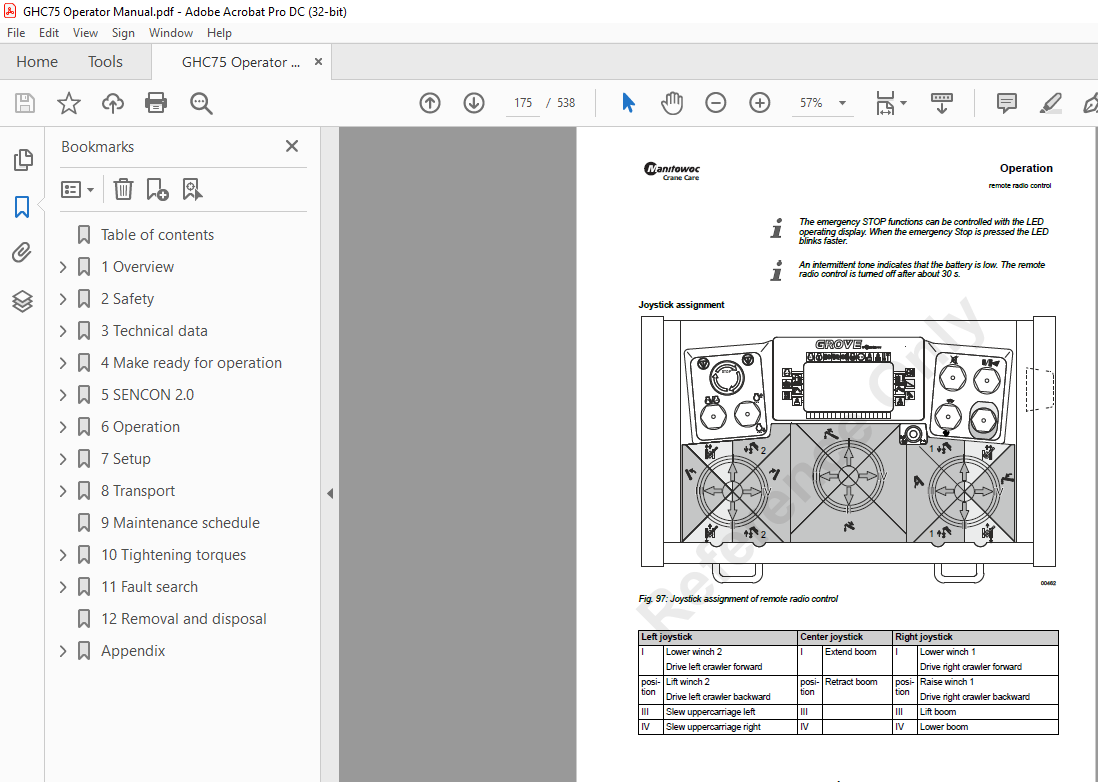Open 12 Removal and disposal bookmark
Viewport: 1098px width, 782px height.
[183, 619]
